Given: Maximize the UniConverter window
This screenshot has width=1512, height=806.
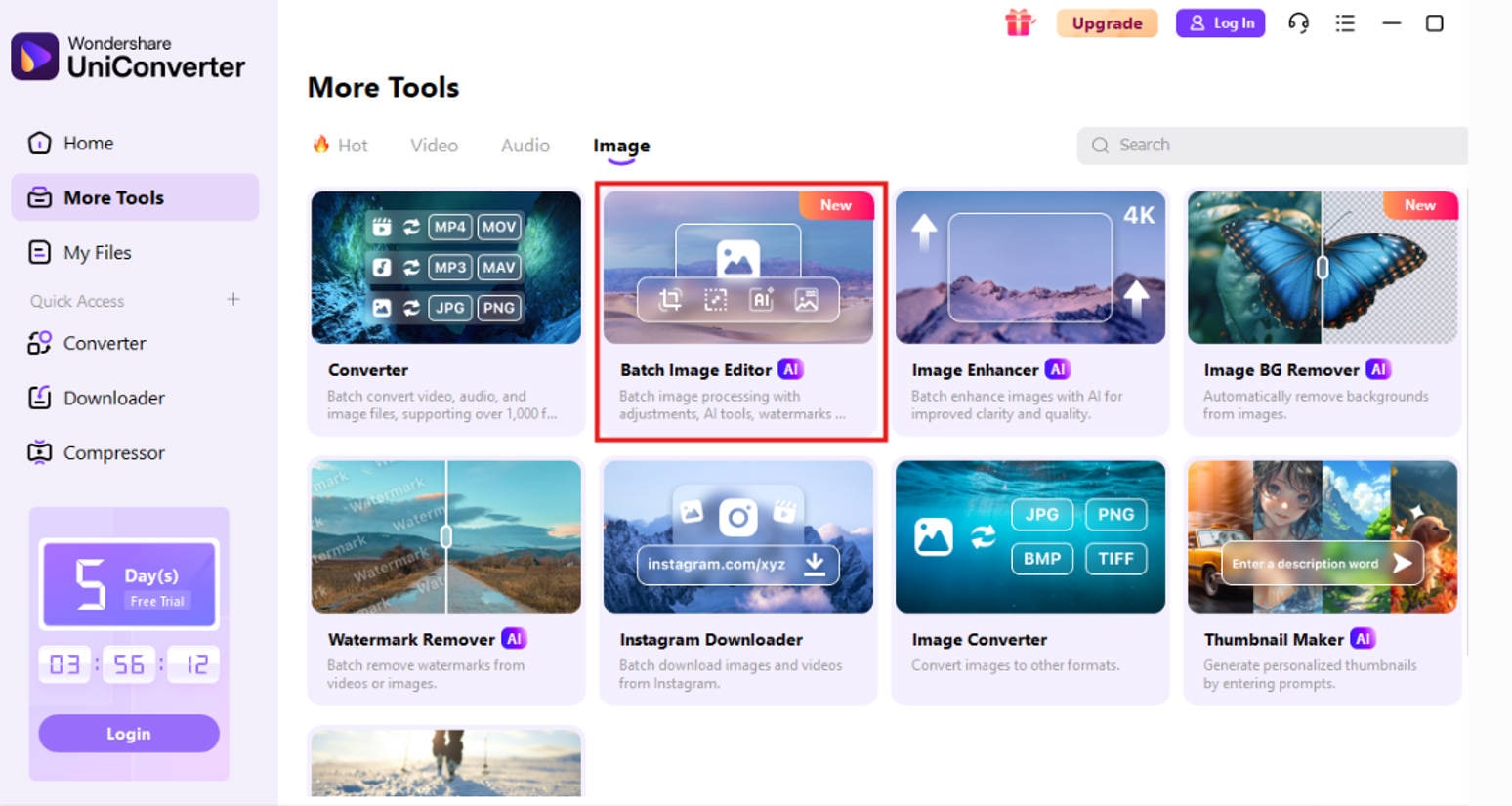Looking at the screenshot, I should click(1434, 22).
